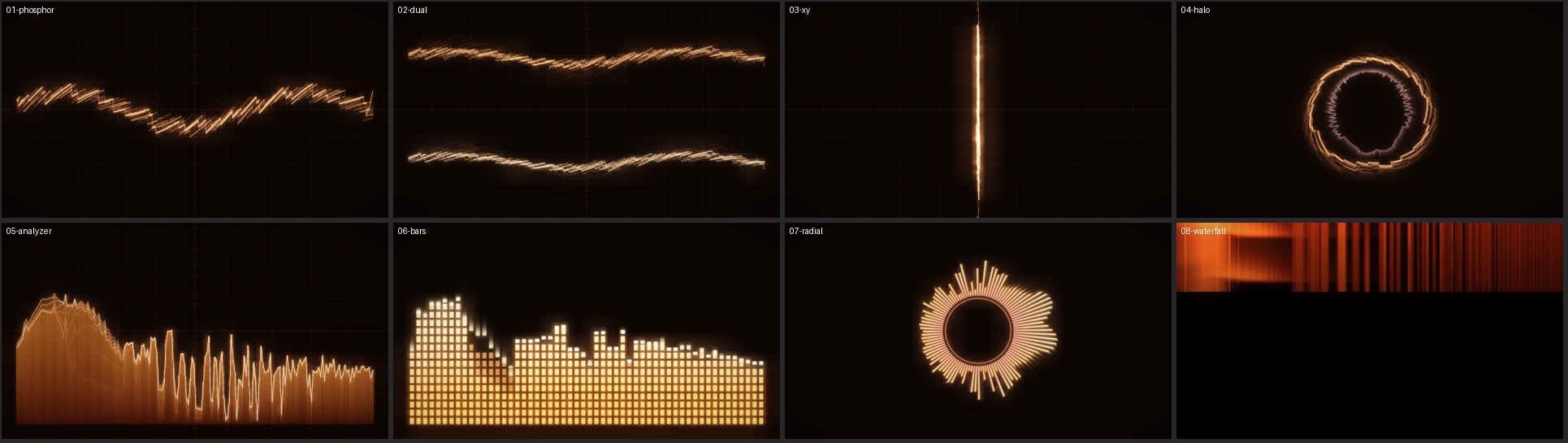The image size is (1568, 443).
Task: Click the '05-analyzer' label
Action: 28,232
